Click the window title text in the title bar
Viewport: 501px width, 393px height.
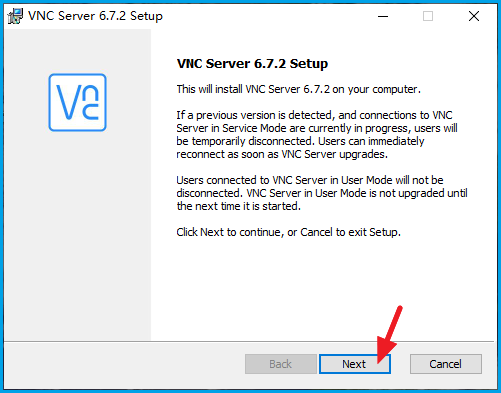point(95,16)
